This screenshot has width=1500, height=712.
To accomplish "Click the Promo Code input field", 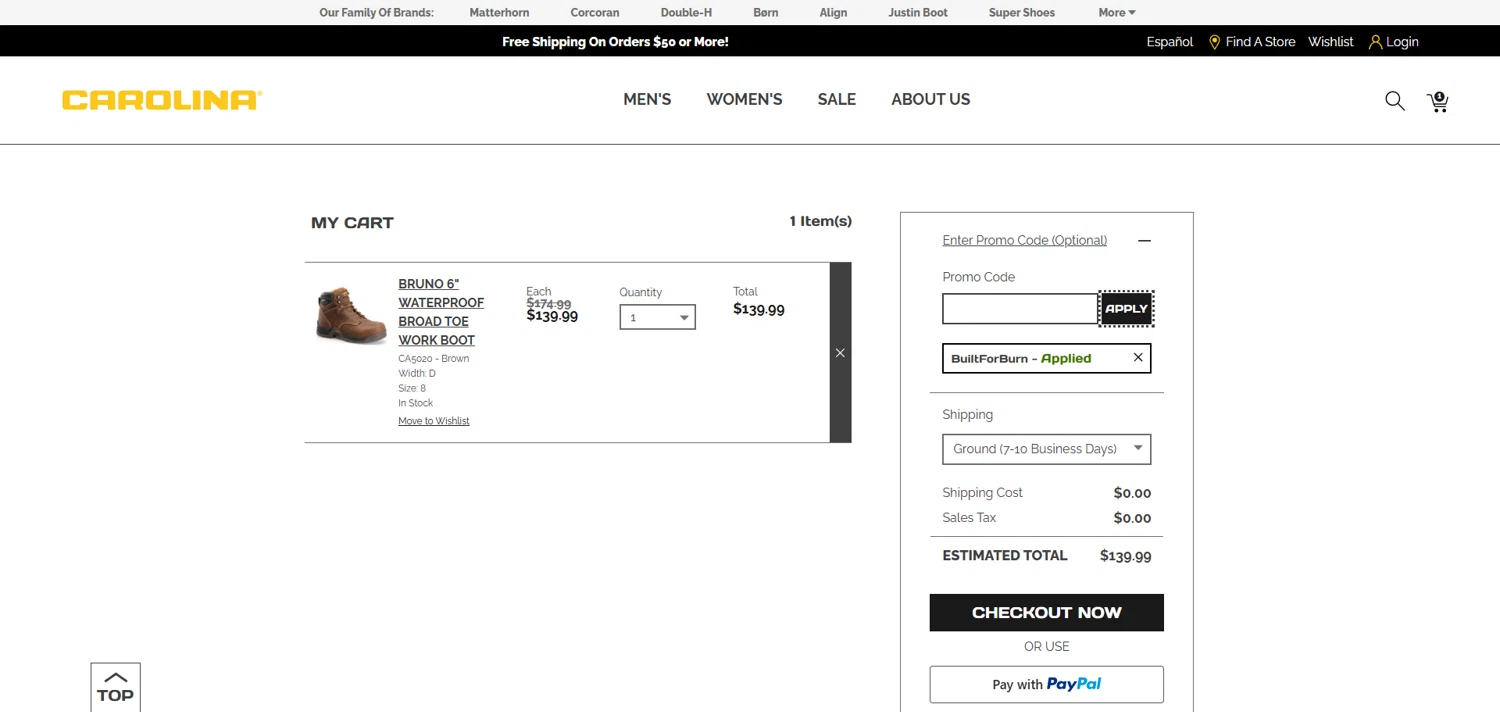I will point(1020,309).
